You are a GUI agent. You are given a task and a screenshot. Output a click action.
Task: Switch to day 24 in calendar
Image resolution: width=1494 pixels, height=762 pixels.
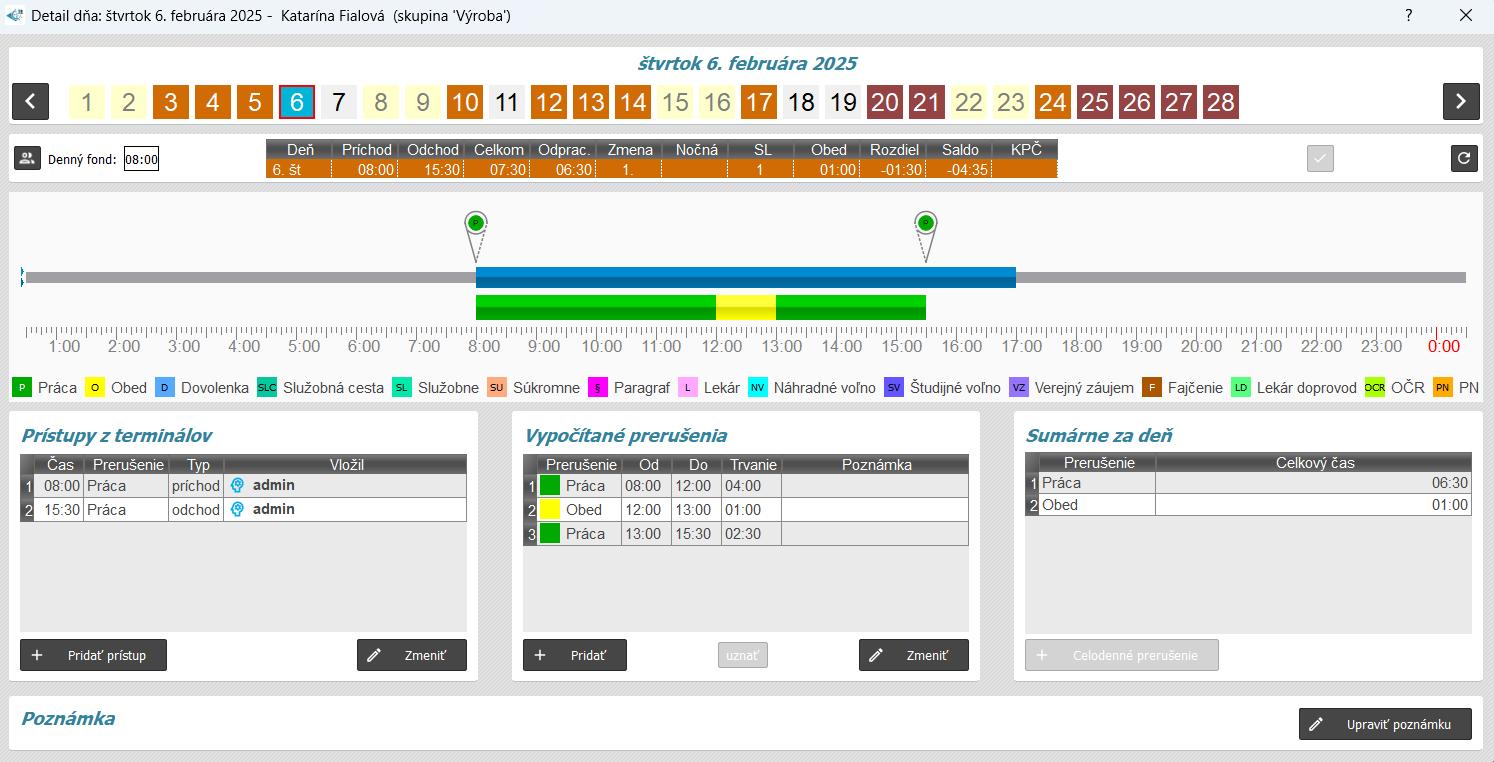click(x=1053, y=102)
